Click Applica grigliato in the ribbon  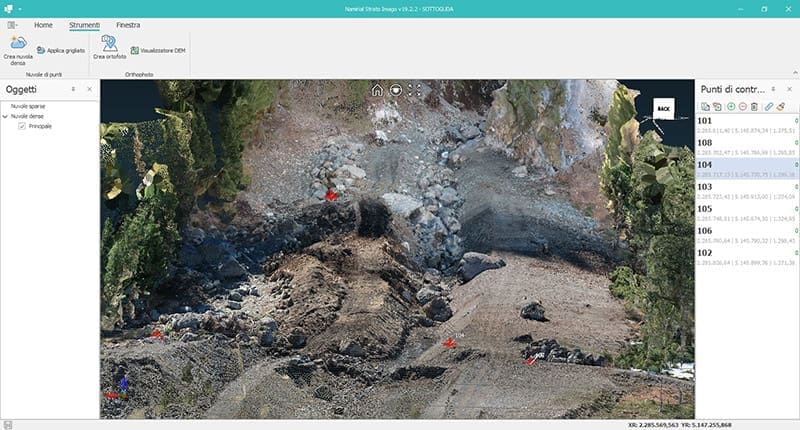(60, 49)
